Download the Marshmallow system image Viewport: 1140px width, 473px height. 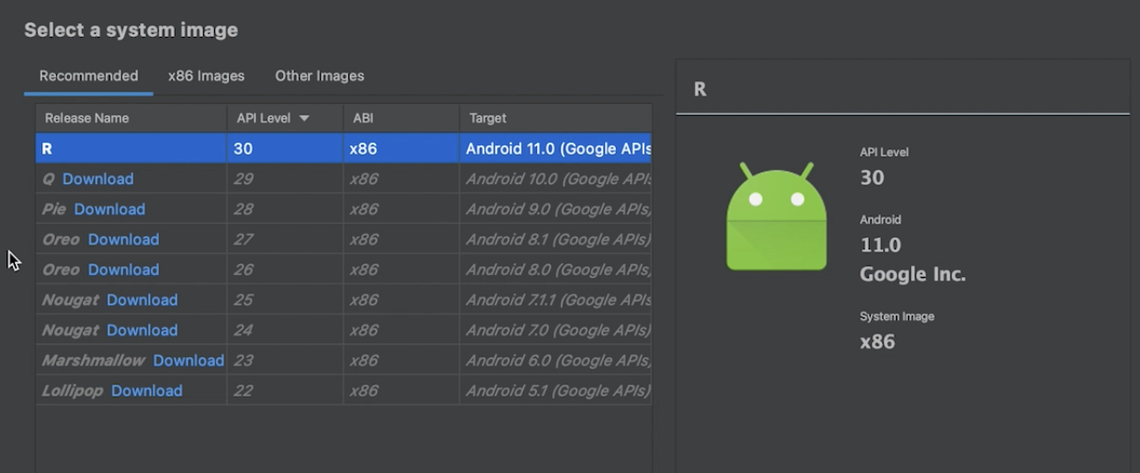click(188, 360)
